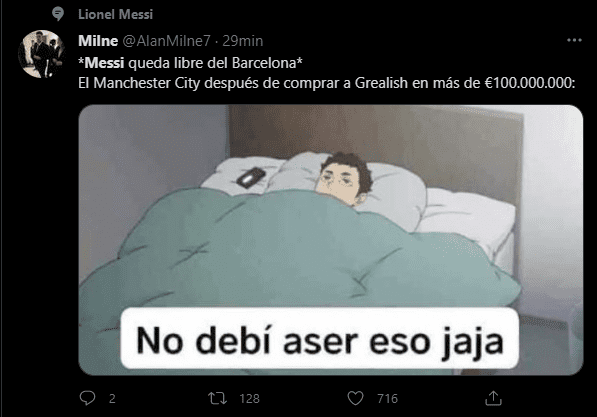
Task: Click the phone lying on the pillow
Action: [251, 177]
